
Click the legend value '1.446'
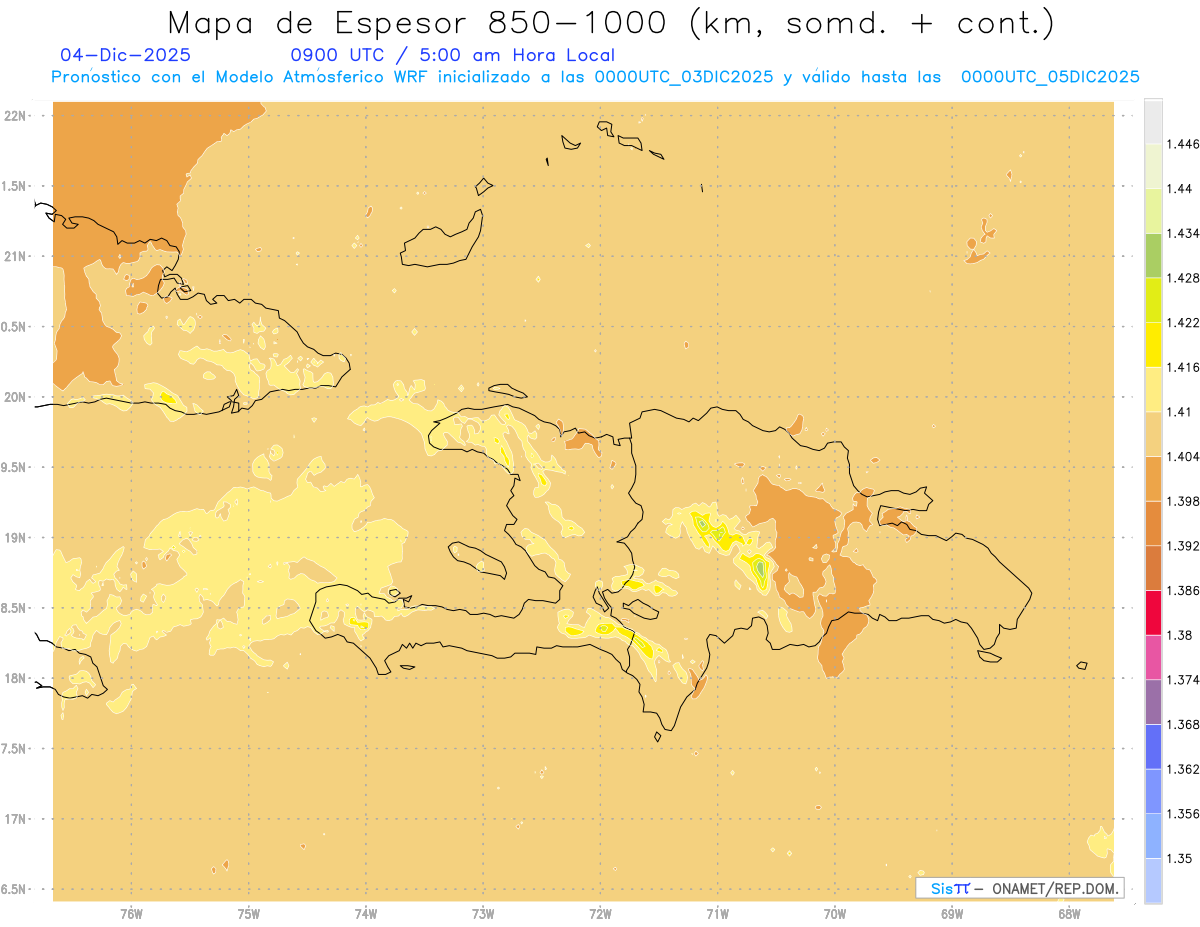pyautogui.click(x=1183, y=144)
